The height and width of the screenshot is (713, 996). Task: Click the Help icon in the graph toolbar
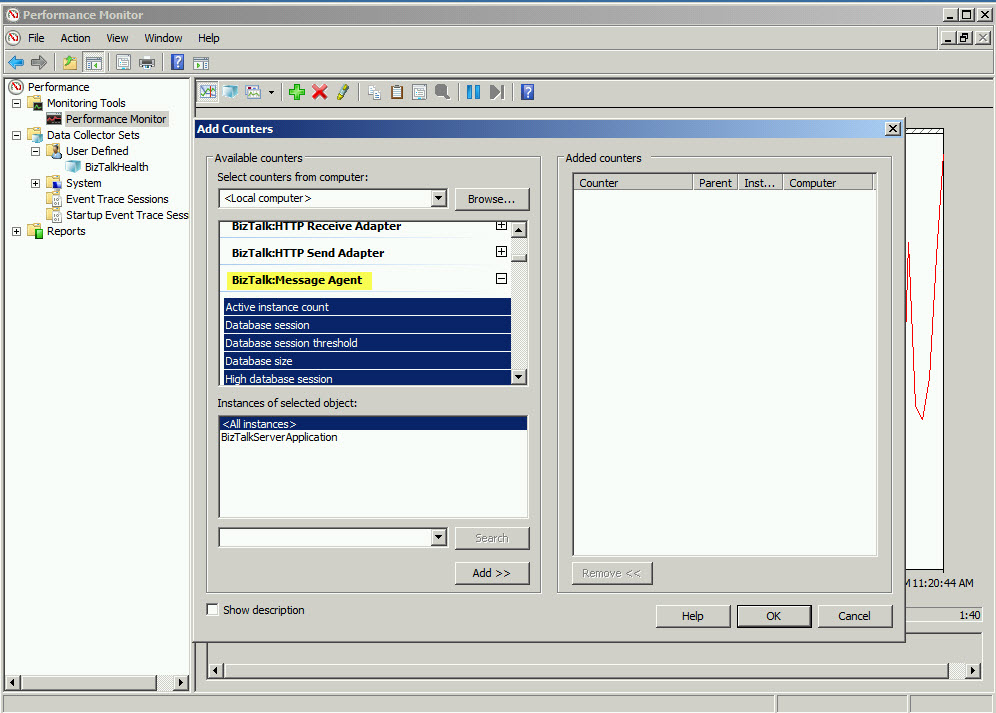pyautogui.click(x=527, y=92)
